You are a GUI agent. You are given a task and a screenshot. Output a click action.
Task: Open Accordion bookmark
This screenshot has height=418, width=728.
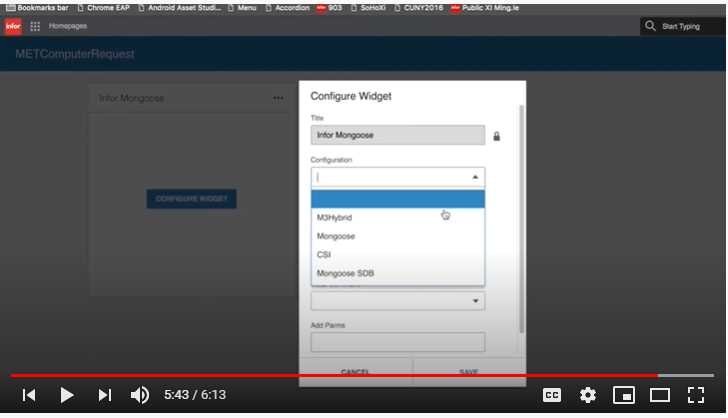pos(288,8)
